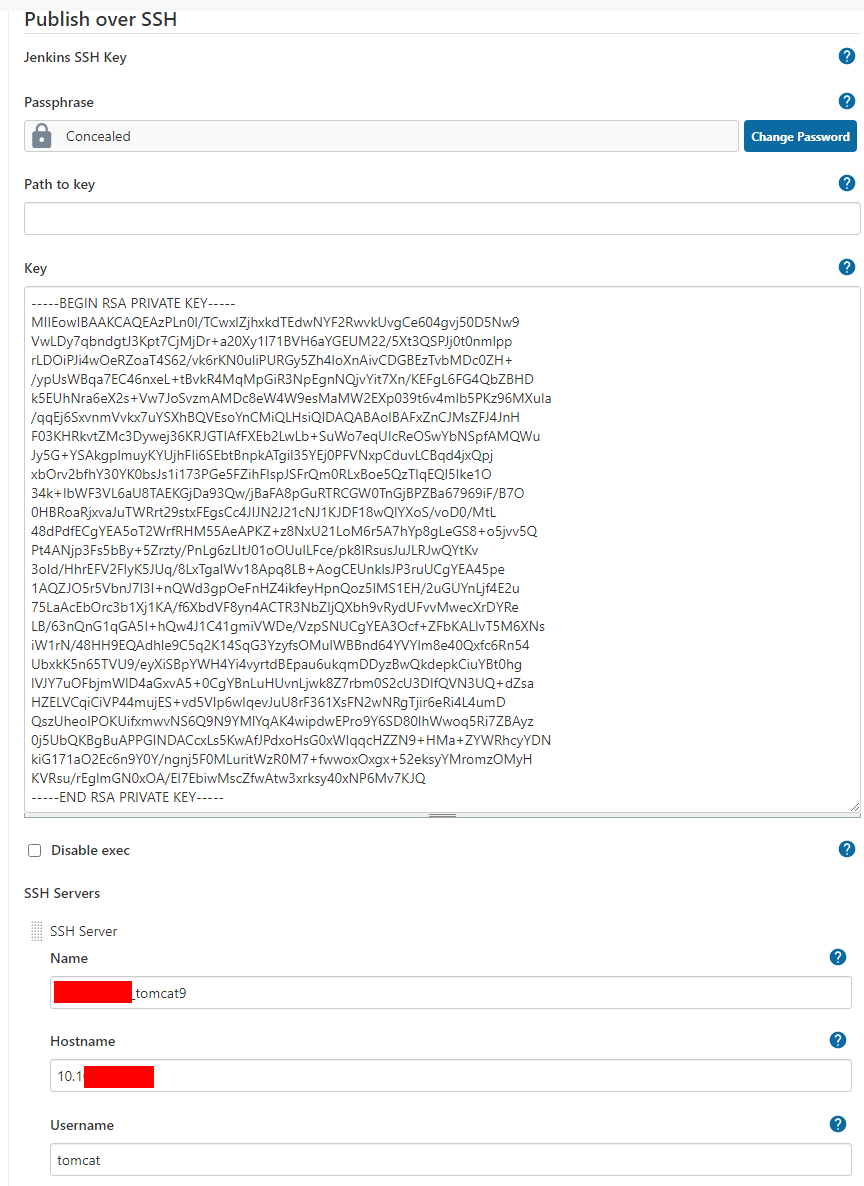
Task: Click the Hostname input field
Action: [451, 1076]
